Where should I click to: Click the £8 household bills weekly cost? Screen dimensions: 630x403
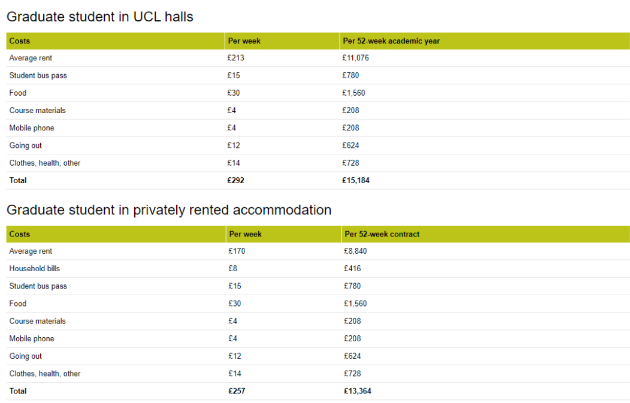pos(233,268)
